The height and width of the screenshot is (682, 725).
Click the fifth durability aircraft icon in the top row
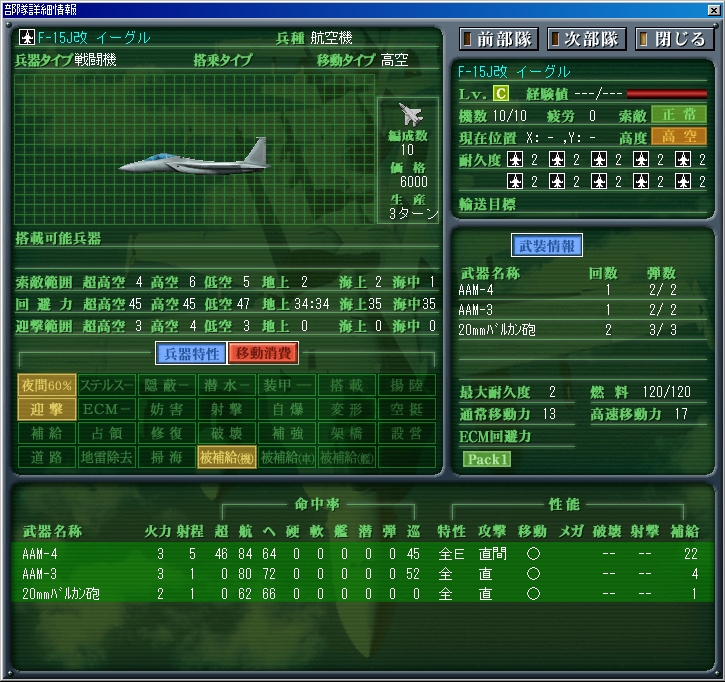coord(683,160)
